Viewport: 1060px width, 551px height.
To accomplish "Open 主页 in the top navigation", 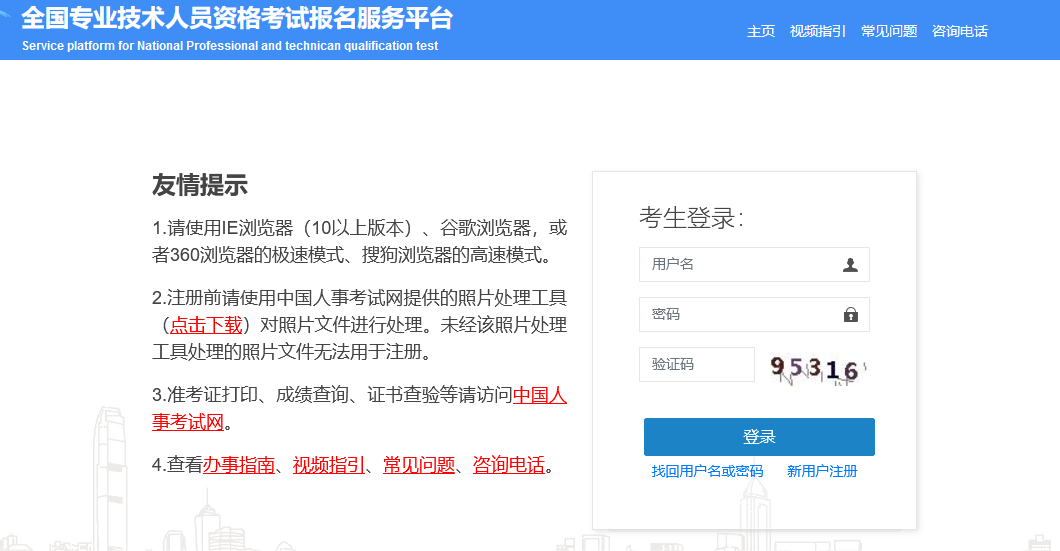I will (760, 31).
